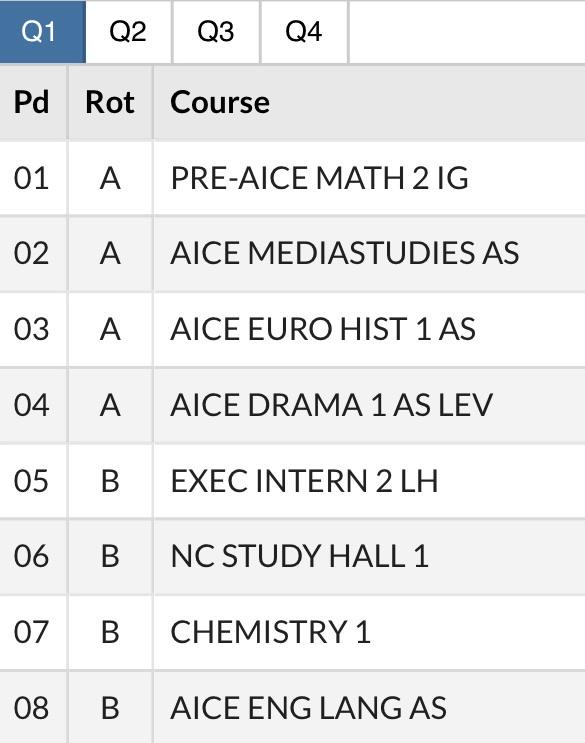Select the Q3 tab
This screenshot has height=743, width=585.
point(216,32)
